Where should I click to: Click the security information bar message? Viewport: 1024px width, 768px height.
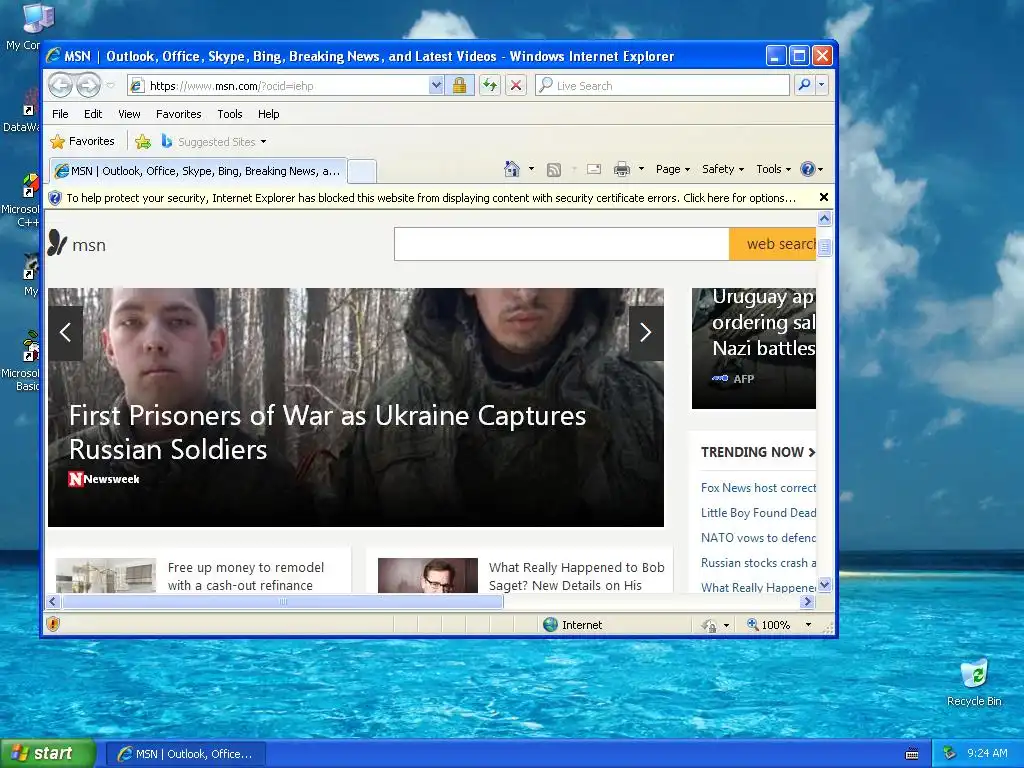431,198
